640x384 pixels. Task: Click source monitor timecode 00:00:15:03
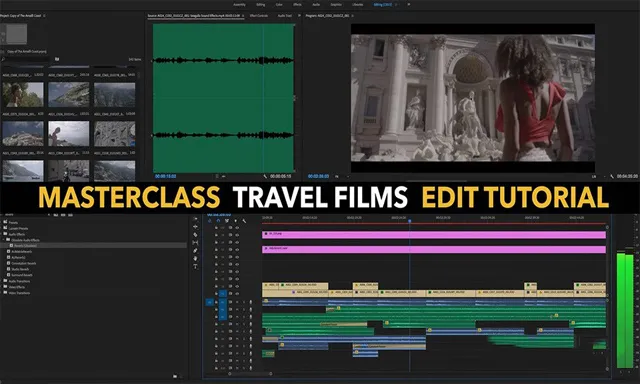(166, 176)
